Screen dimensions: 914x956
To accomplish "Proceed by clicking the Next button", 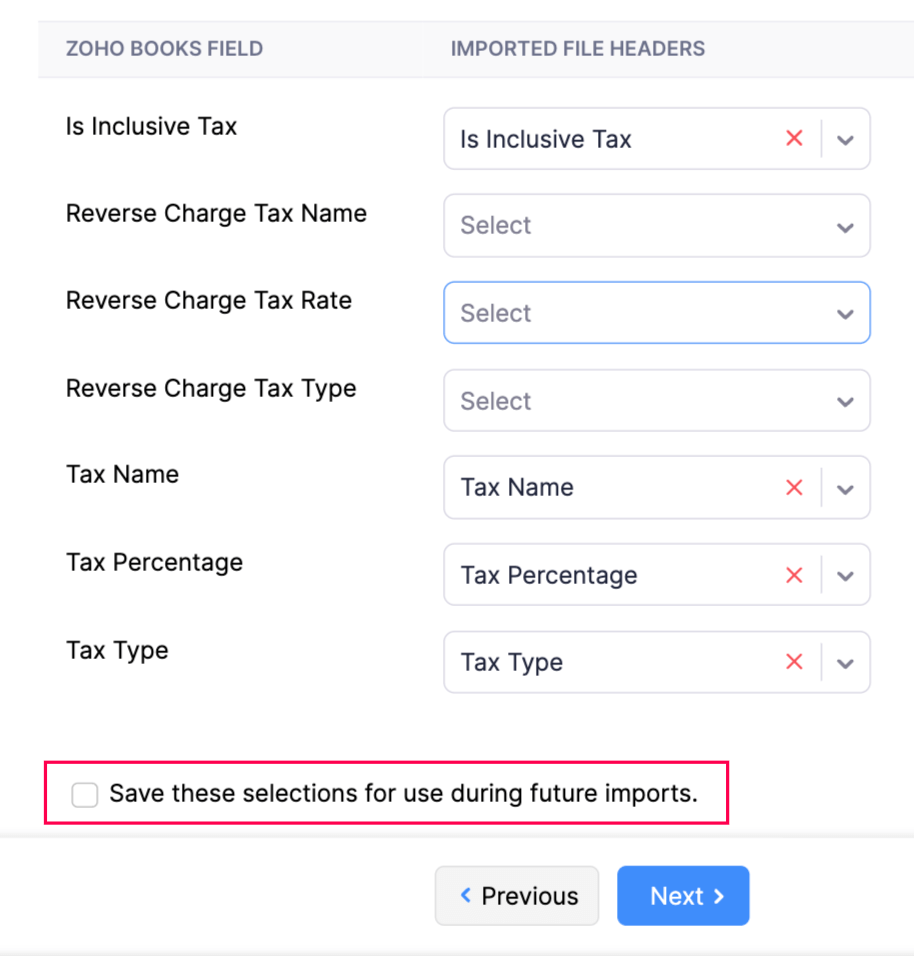I will (683, 895).
